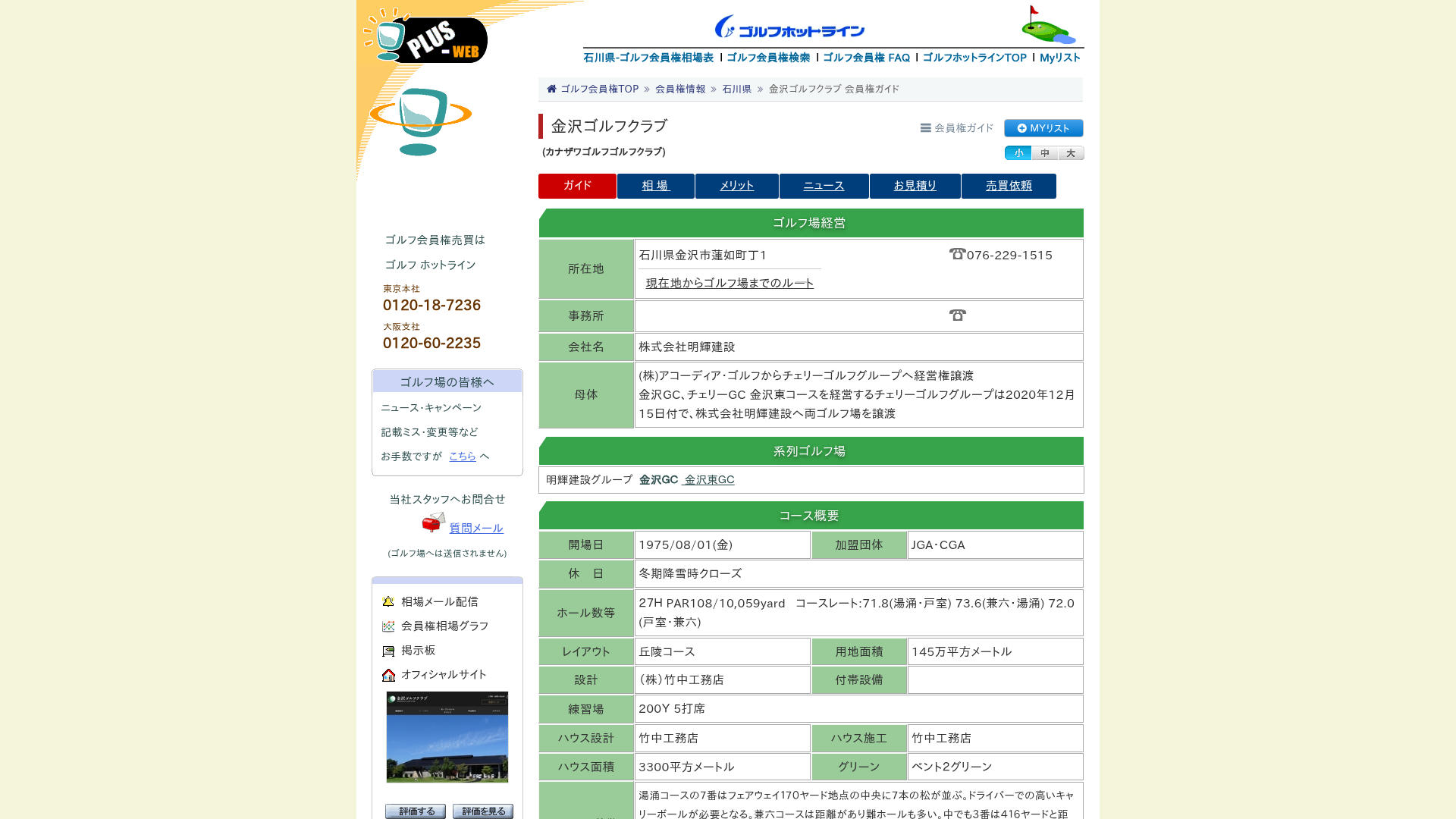Viewport: 1456px width, 819px height.
Task: Open 石川県-ゴルフ会員権相場表 link
Action: pos(648,58)
